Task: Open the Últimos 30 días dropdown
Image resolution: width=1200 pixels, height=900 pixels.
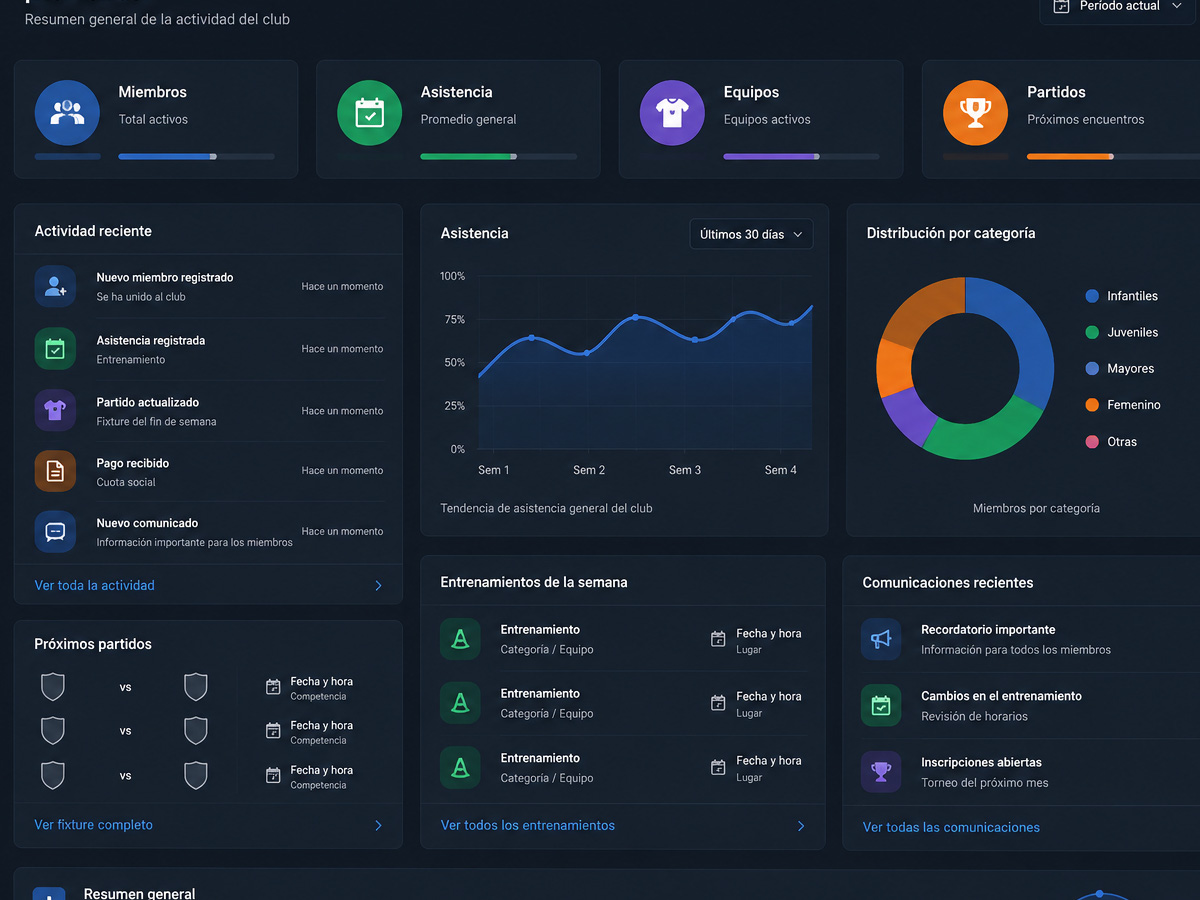Action: tap(751, 234)
